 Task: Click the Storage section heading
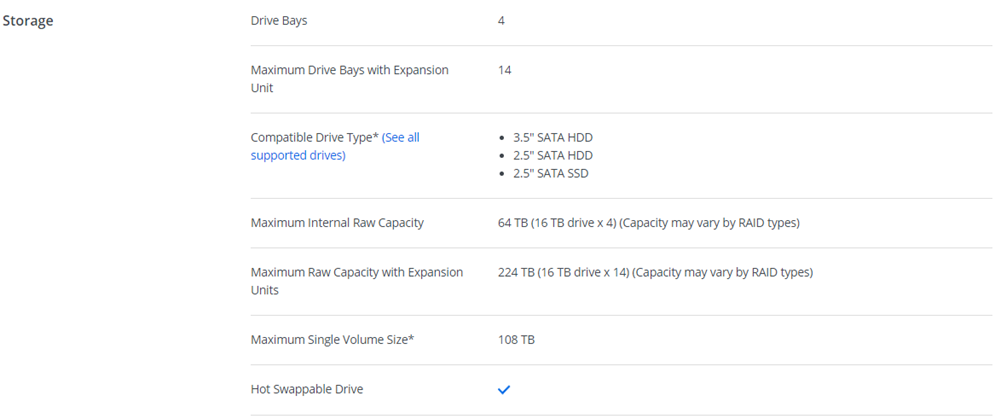[28, 21]
